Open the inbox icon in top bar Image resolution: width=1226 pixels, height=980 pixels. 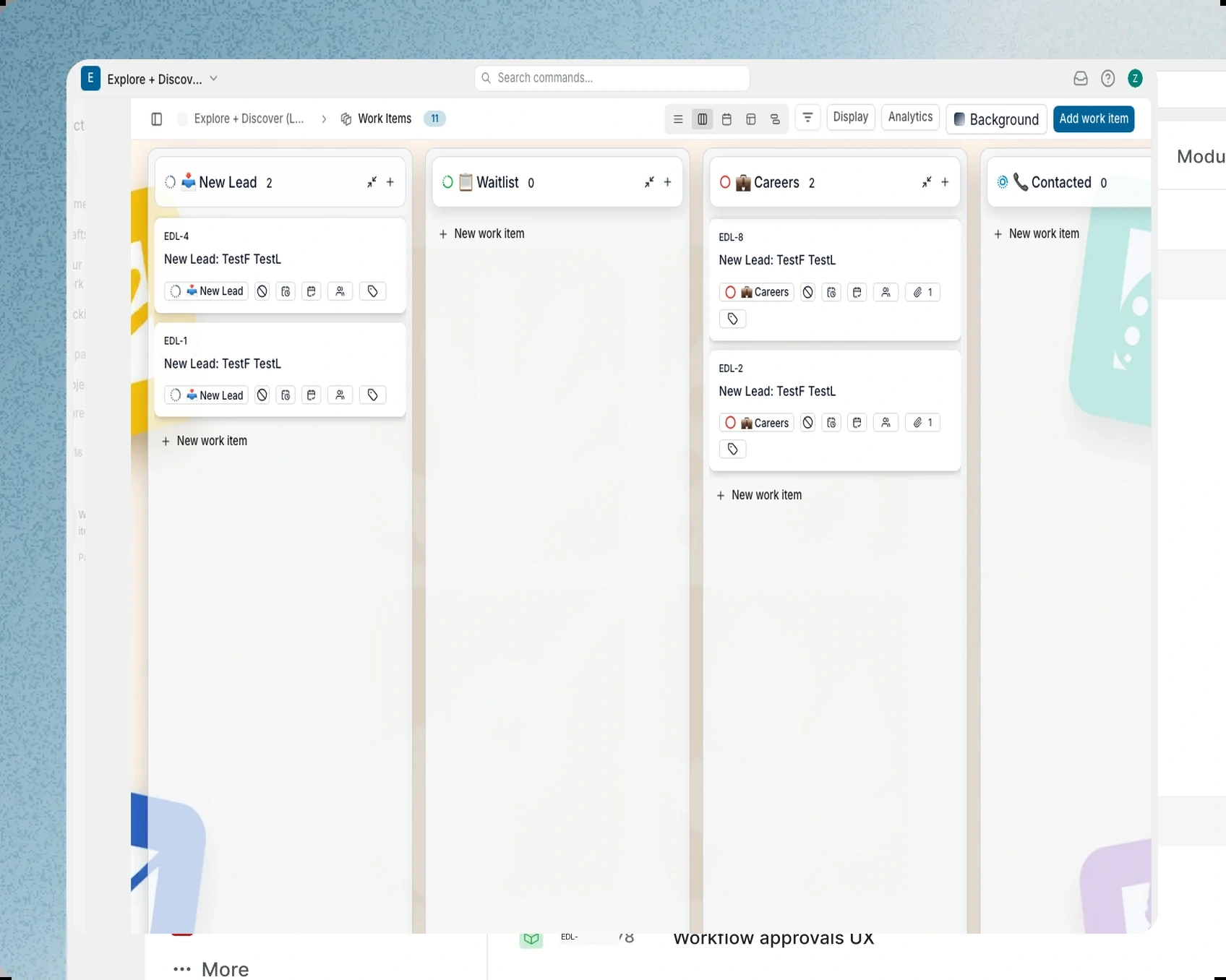pyautogui.click(x=1080, y=79)
